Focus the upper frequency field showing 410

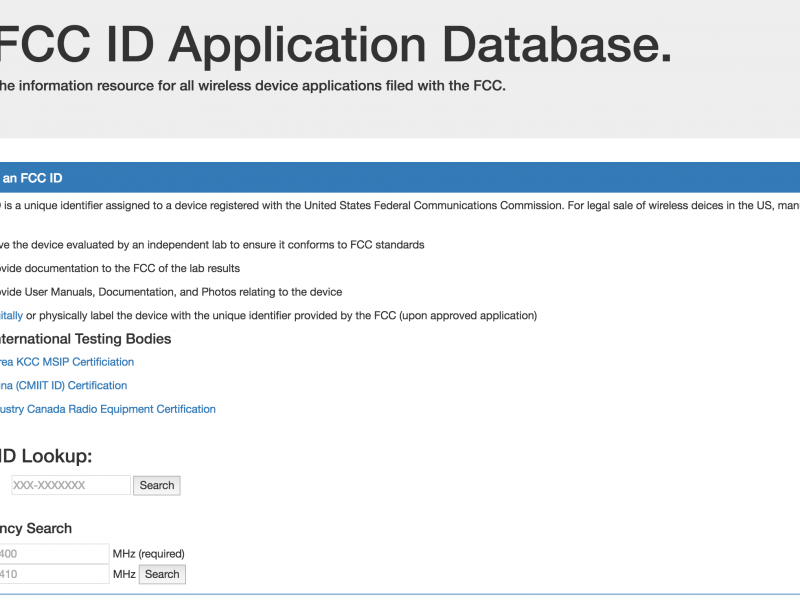[54, 574]
